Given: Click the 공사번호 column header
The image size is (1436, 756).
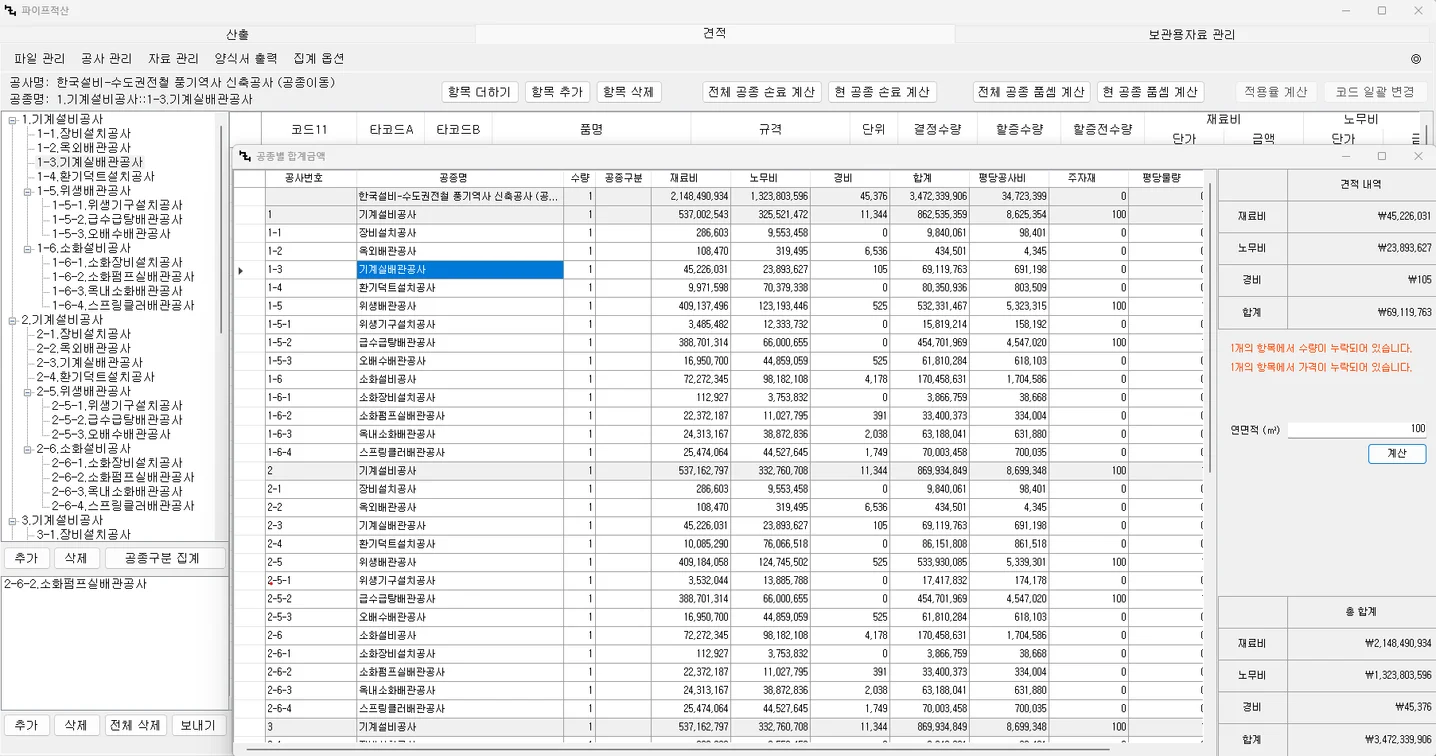Looking at the screenshot, I should (x=311, y=178).
